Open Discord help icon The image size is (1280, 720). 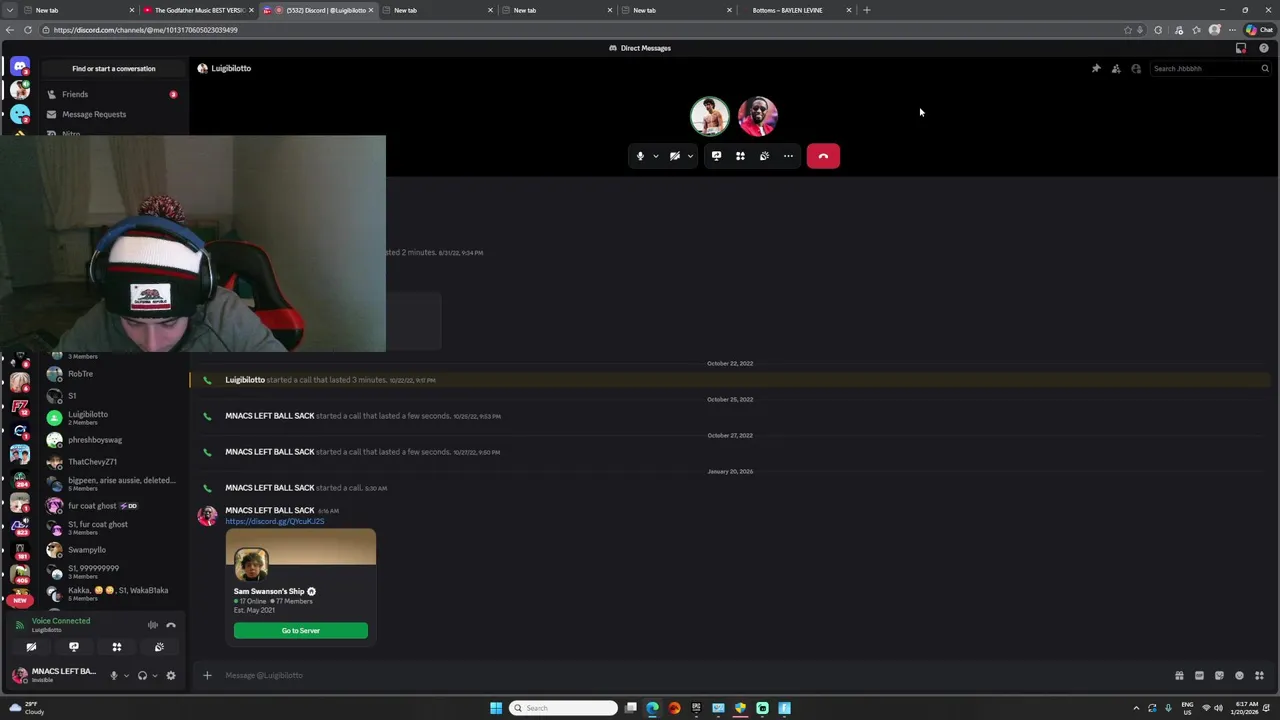click(1264, 48)
